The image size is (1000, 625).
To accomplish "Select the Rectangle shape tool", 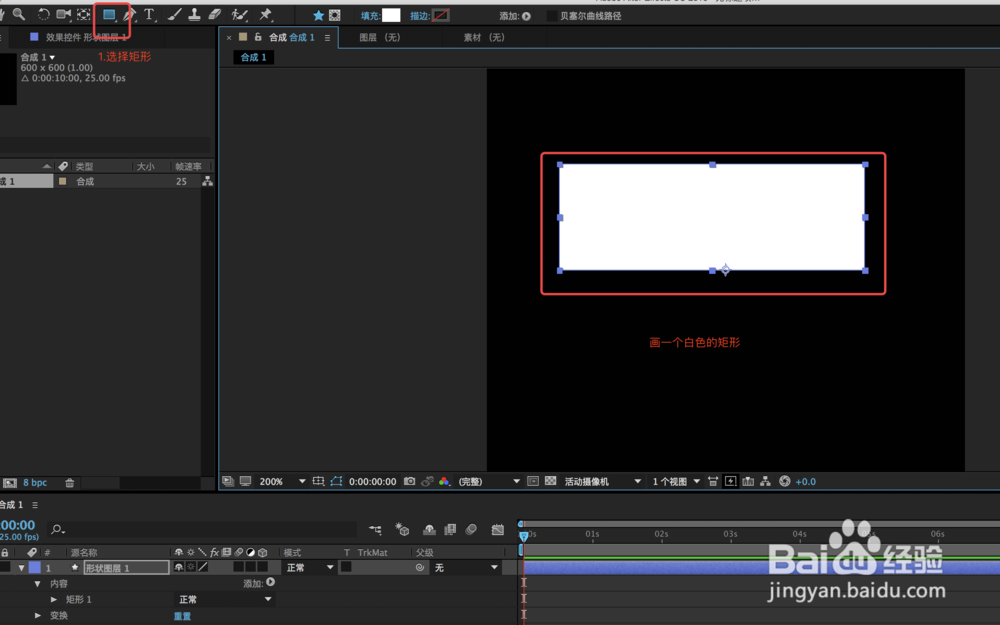I will pos(109,14).
